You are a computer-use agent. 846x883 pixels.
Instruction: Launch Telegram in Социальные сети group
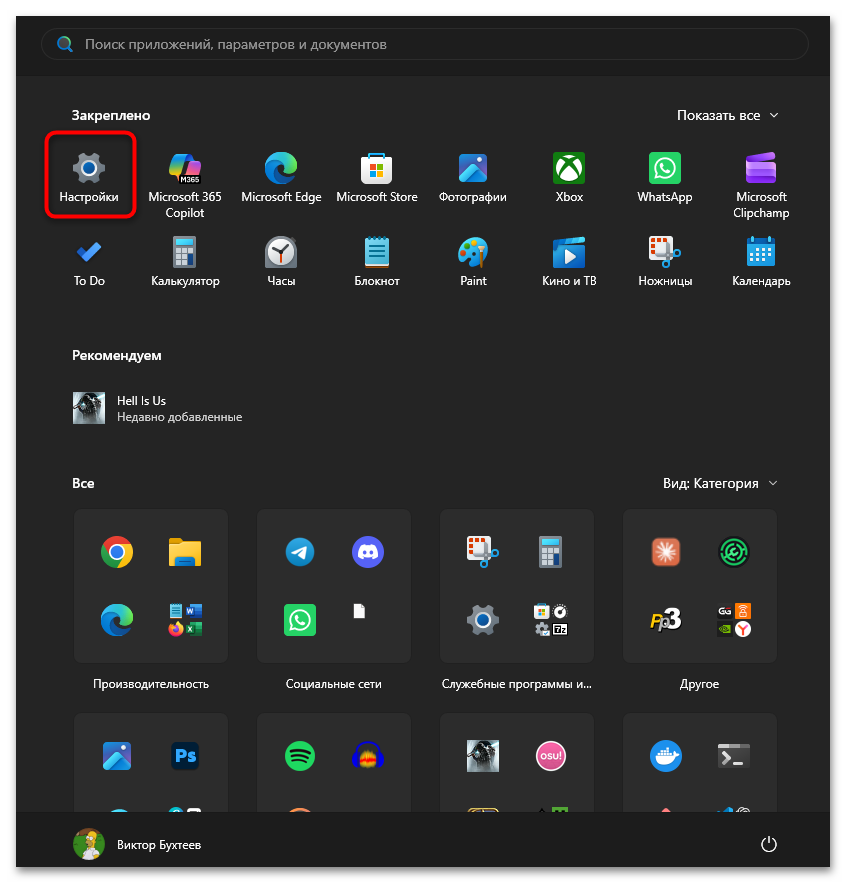(x=300, y=552)
